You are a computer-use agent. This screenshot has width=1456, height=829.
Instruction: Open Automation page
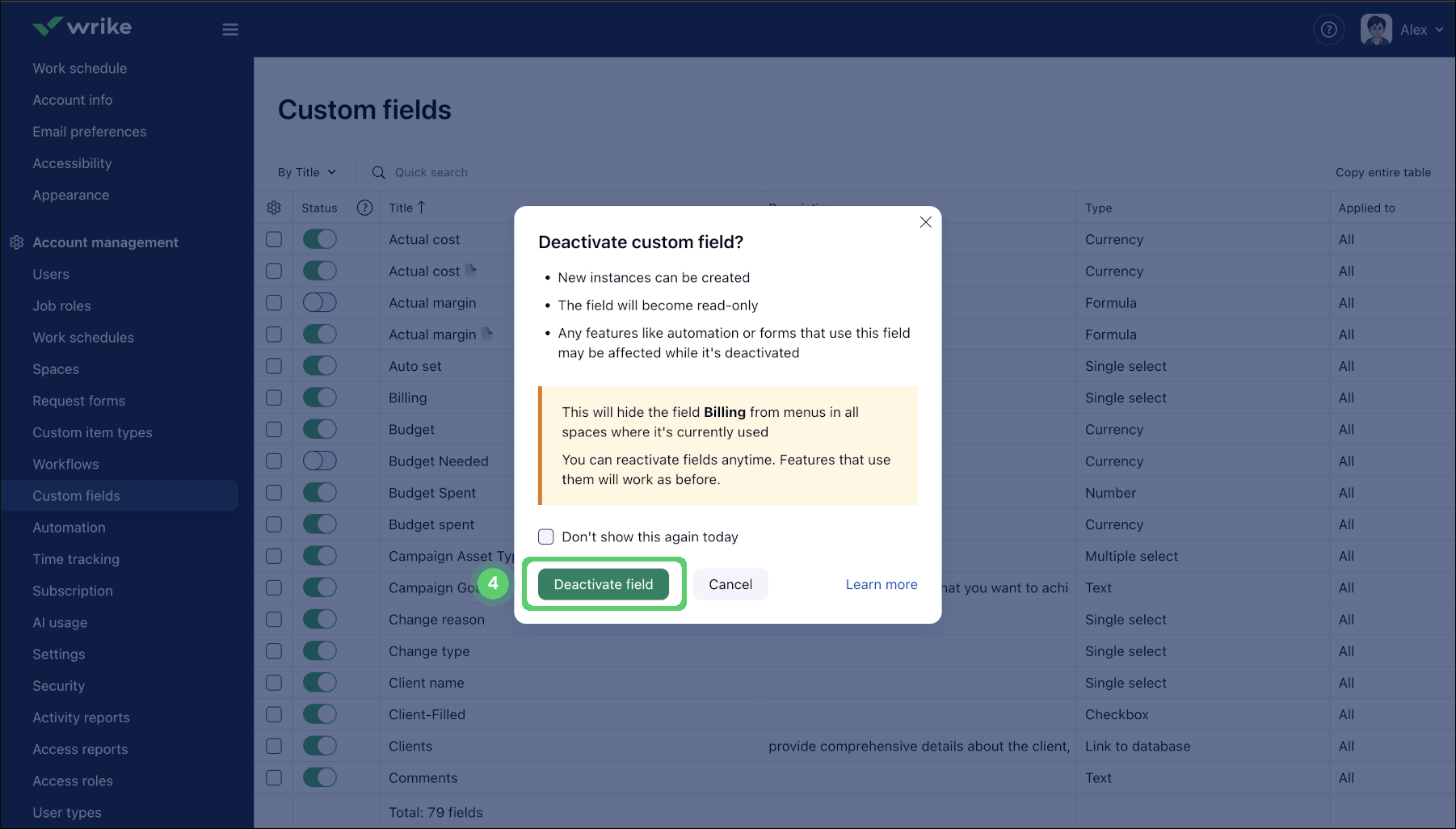tap(69, 528)
